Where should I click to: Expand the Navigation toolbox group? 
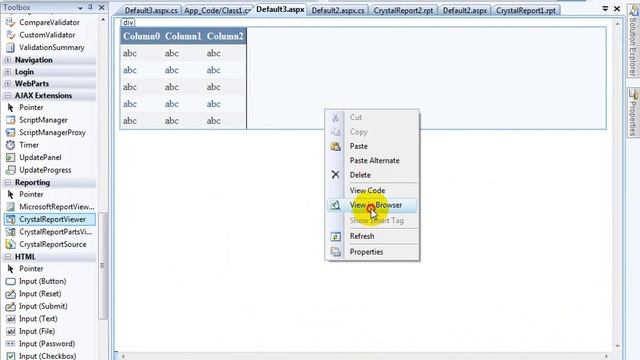(8, 60)
